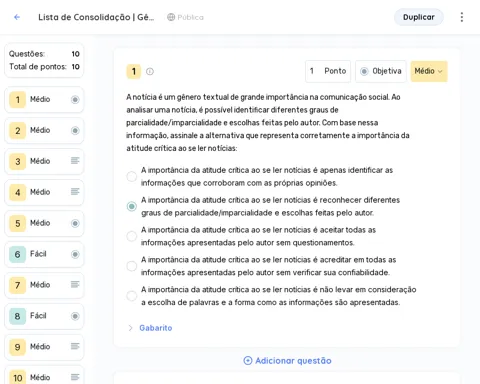Open sidebar question 8 Fácil
The width and height of the screenshot is (480, 384).
44,316
